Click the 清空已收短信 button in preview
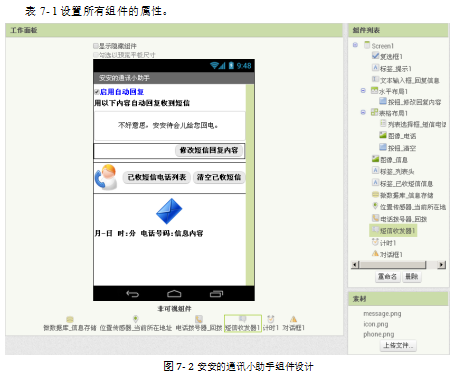 [219, 177]
